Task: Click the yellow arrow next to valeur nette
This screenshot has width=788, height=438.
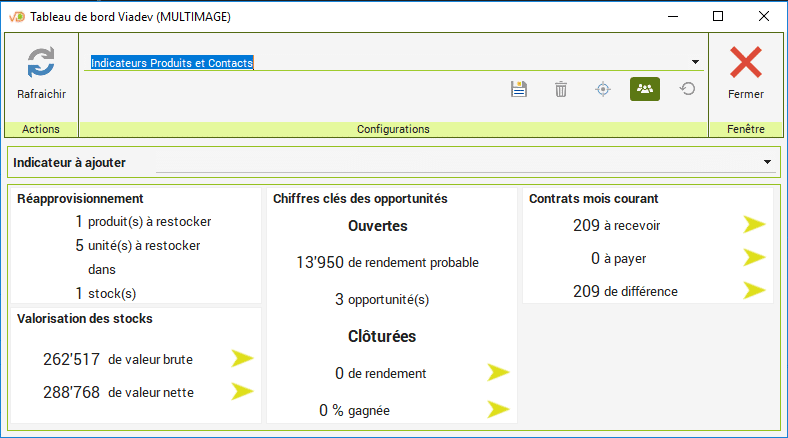Action: click(242, 392)
